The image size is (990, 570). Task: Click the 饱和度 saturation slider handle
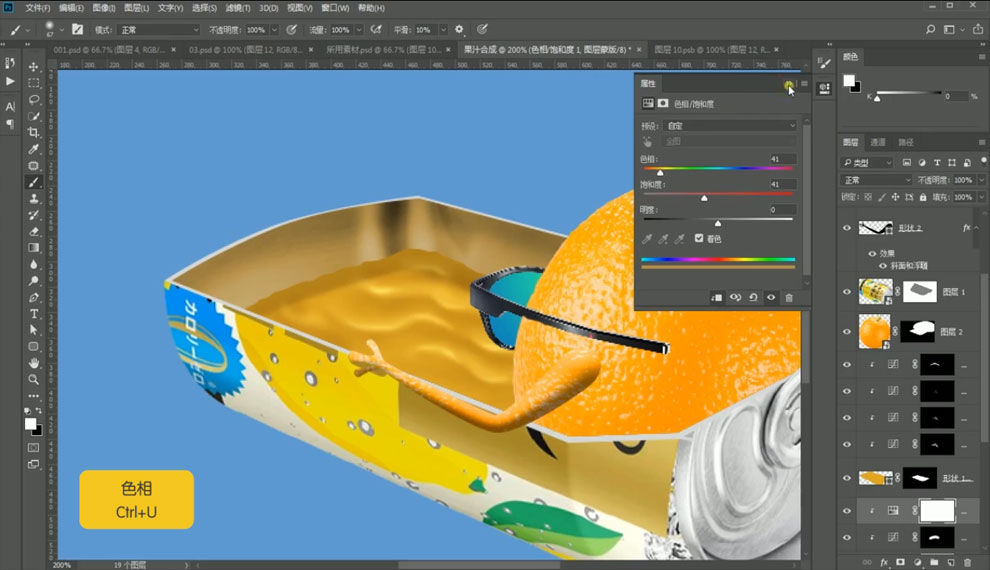(704, 198)
